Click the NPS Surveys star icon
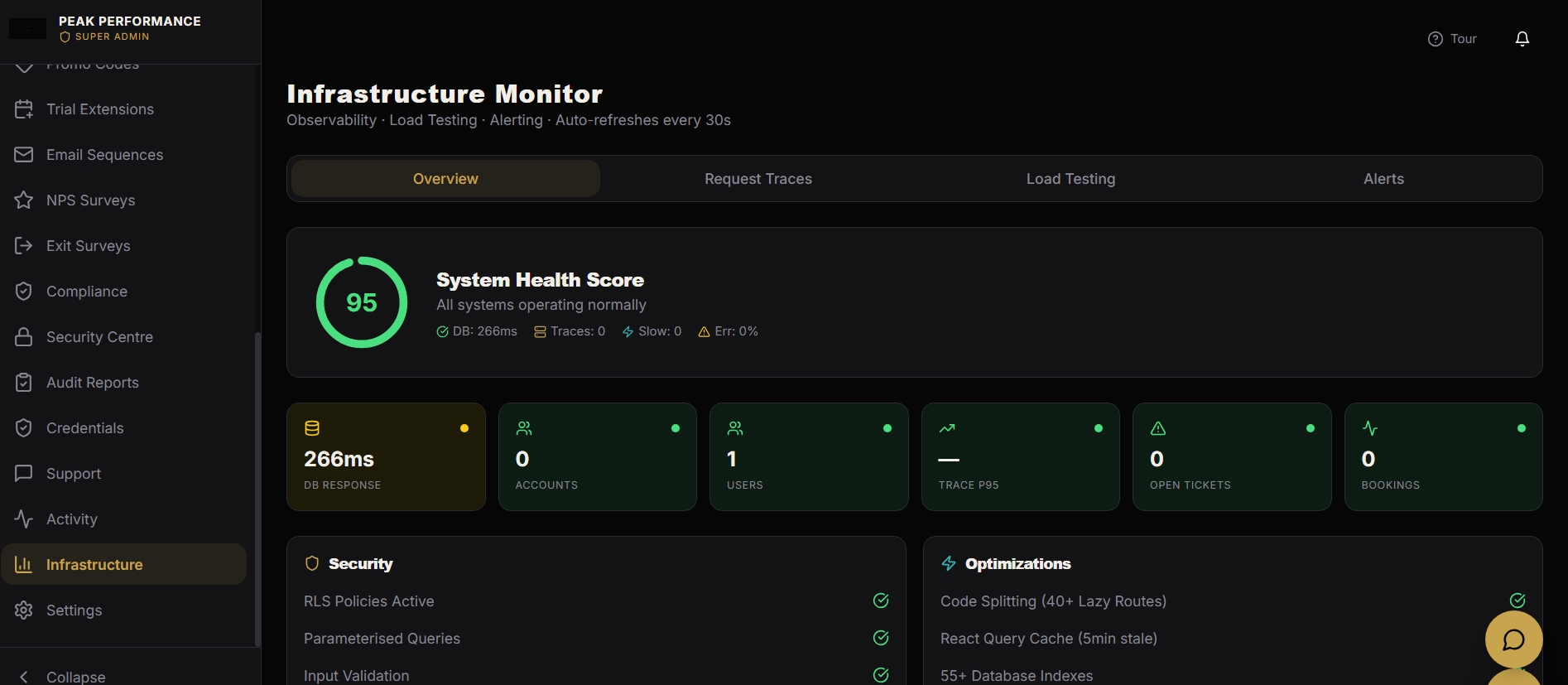The height and width of the screenshot is (685, 1568). point(24,200)
